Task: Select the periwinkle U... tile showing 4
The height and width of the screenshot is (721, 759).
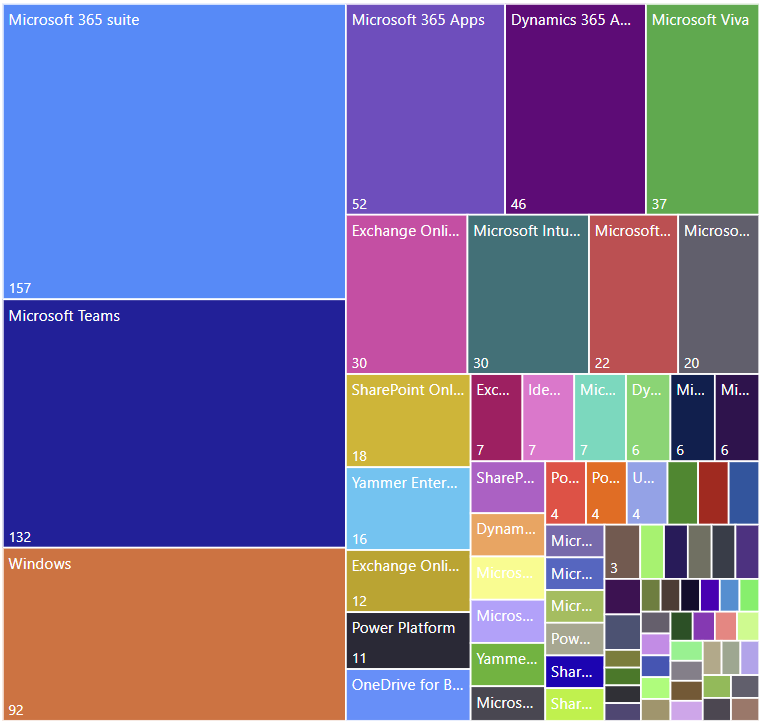Action: click(x=647, y=493)
